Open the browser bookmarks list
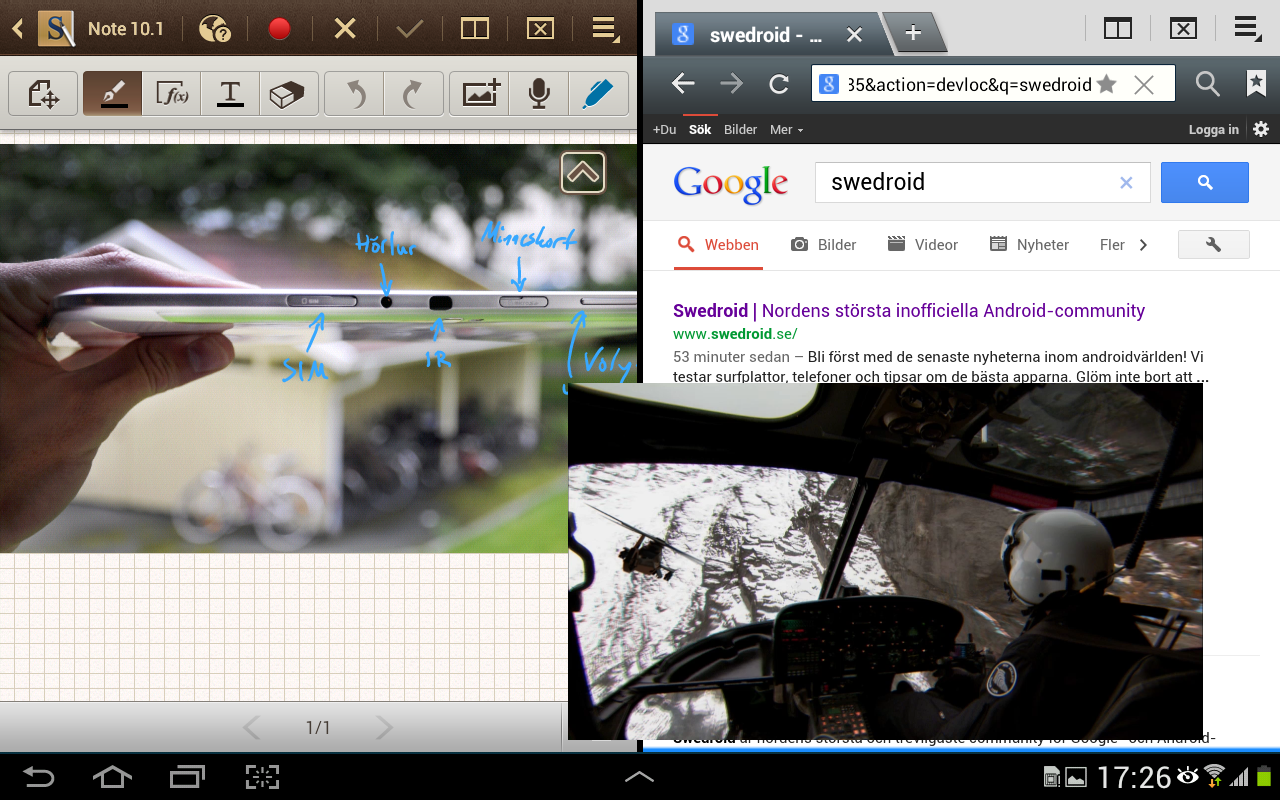This screenshot has width=1280, height=800. coord(1256,84)
